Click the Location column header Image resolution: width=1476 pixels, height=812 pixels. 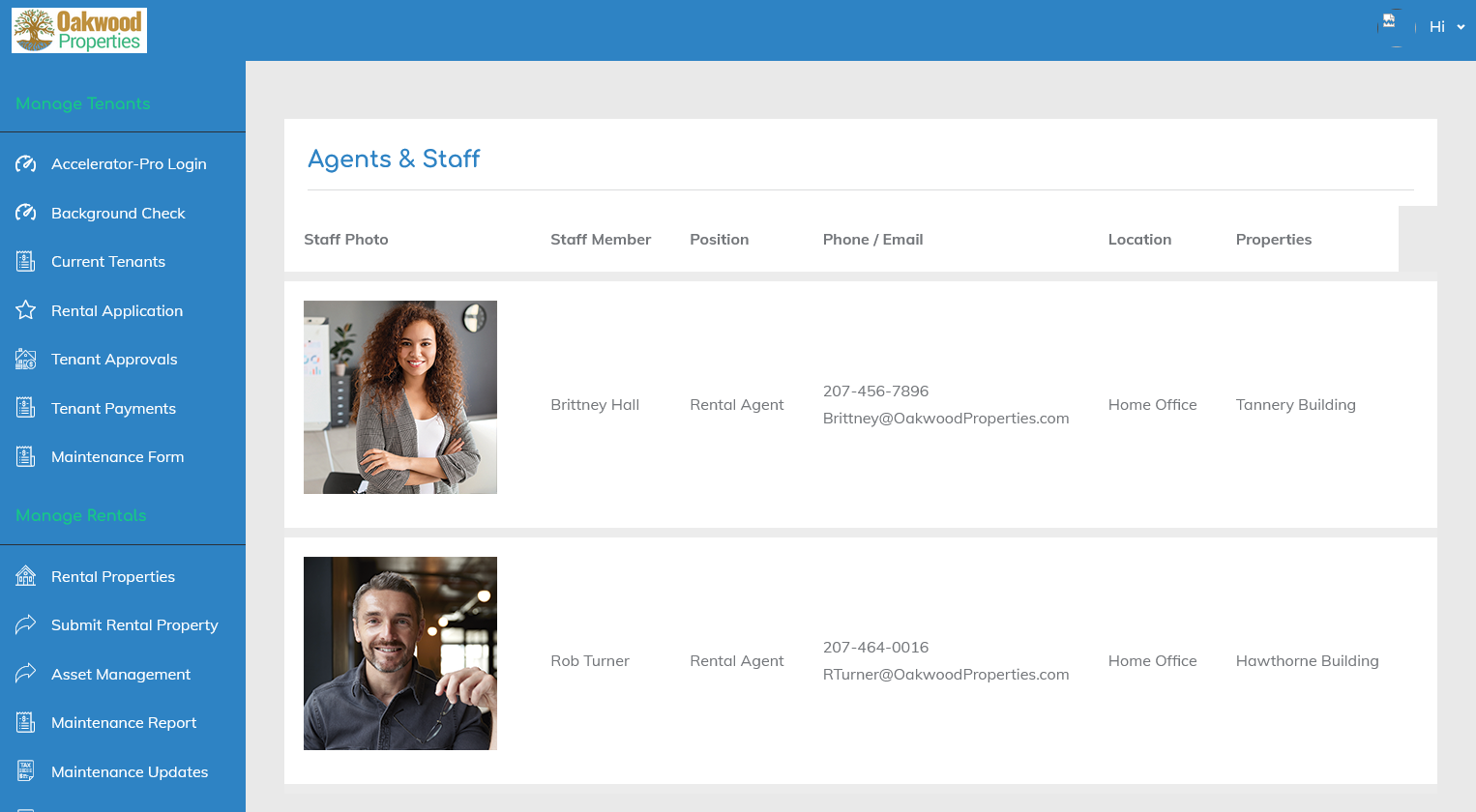coord(1139,239)
